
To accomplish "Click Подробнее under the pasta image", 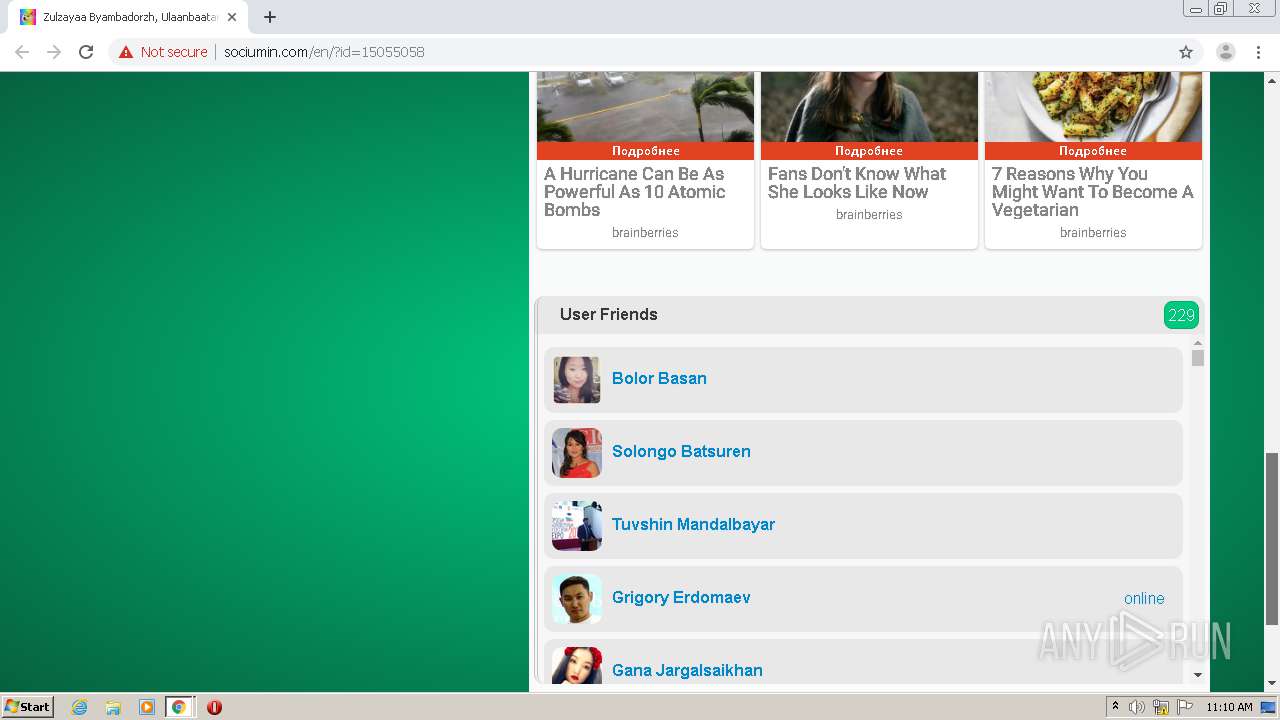I will pyautogui.click(x=1093, y=151).
